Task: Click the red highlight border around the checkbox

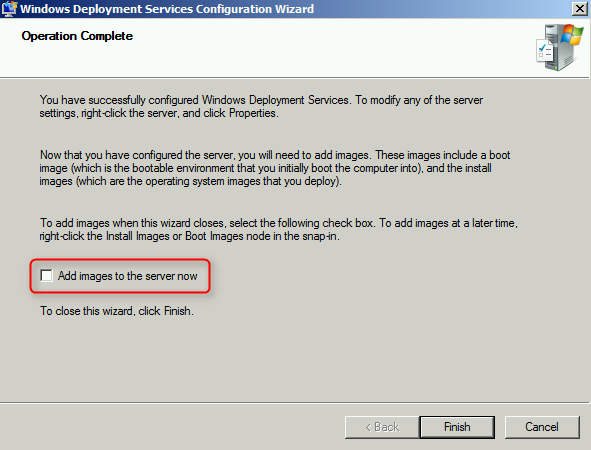Action: (x=120, y=260)
